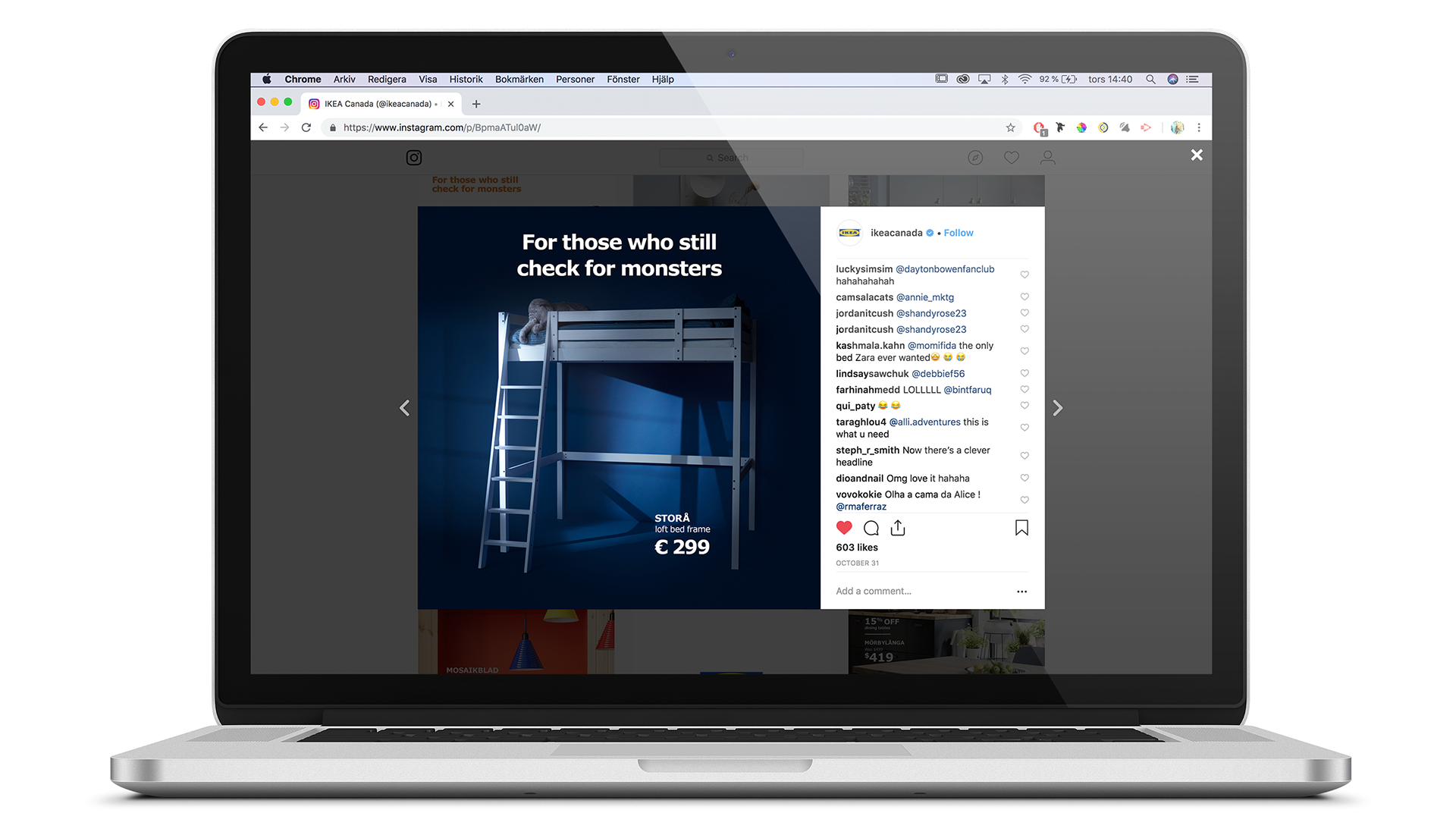Open the Personer menu
1456x838 pixels.
[x=575, y=79]
